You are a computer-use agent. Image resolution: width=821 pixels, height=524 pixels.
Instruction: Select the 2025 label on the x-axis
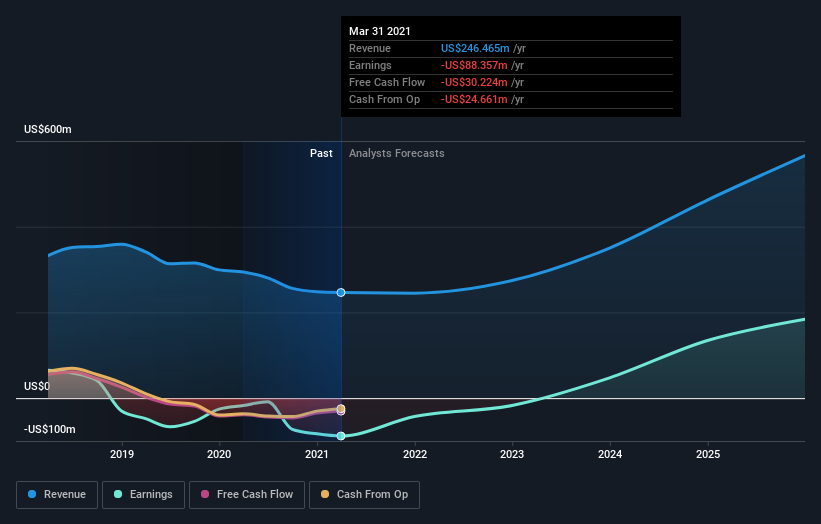(708, 454)
